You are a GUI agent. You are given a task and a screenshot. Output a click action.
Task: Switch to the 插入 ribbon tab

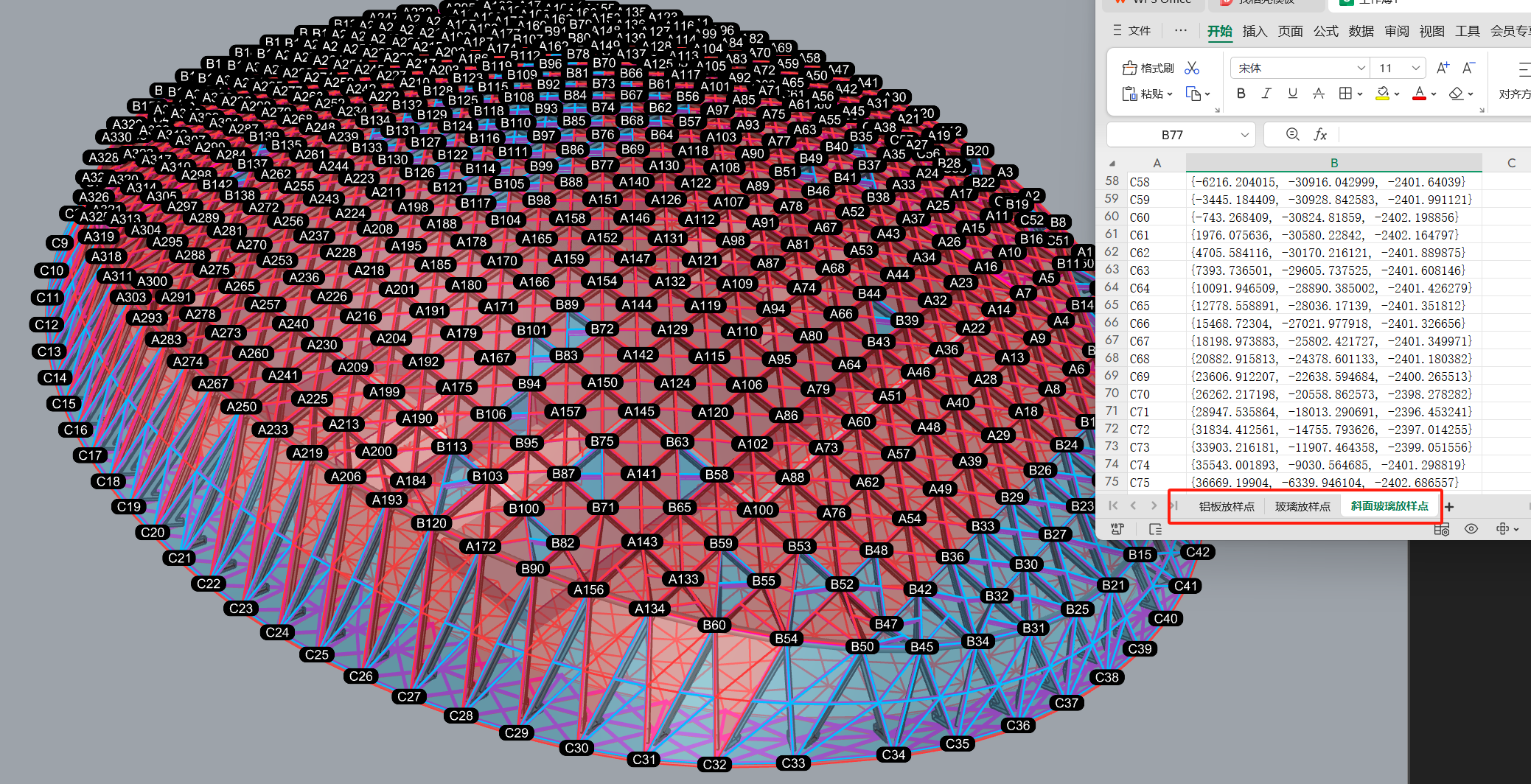[x=1254, y=31]
